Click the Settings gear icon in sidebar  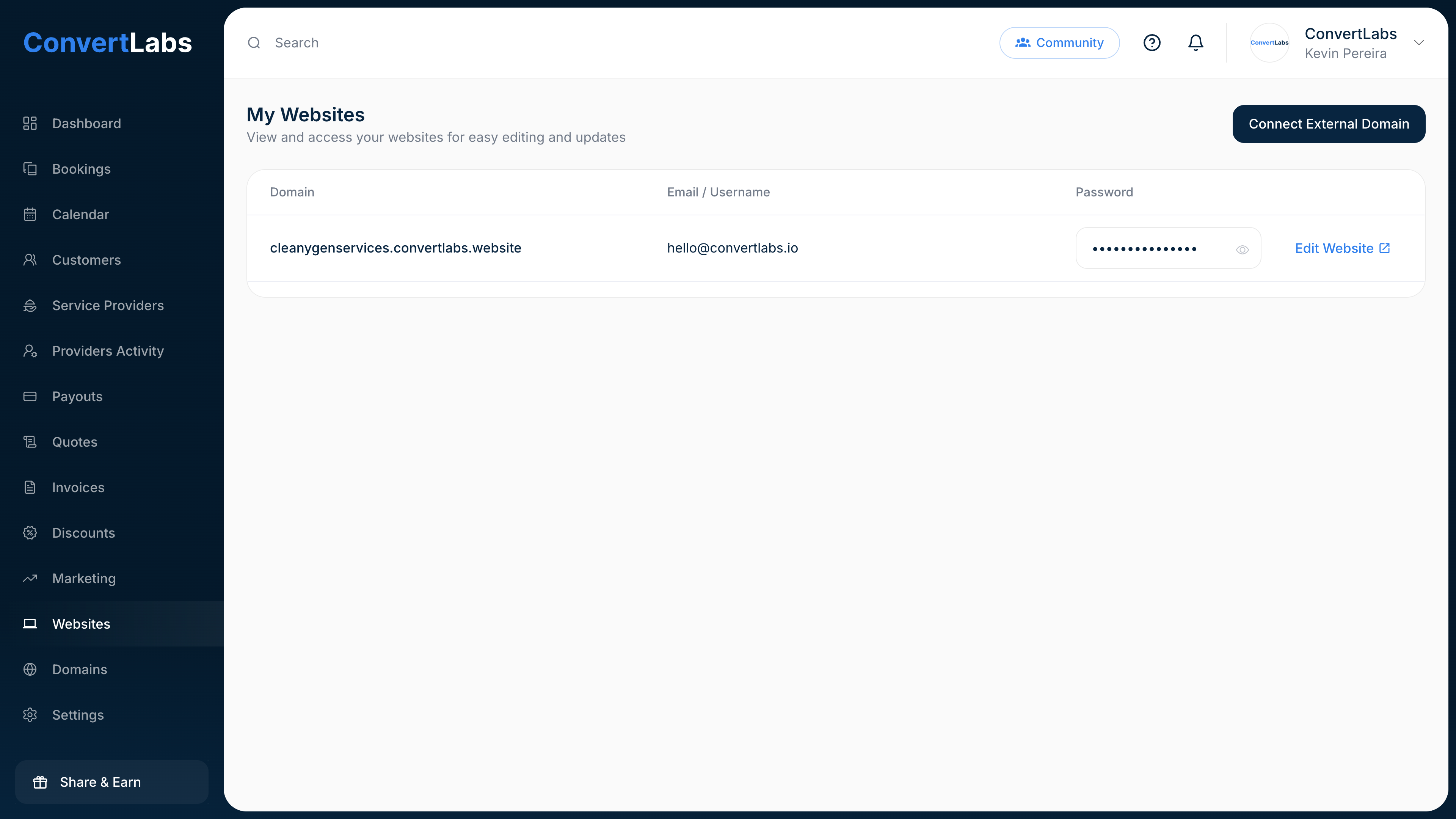30,714
